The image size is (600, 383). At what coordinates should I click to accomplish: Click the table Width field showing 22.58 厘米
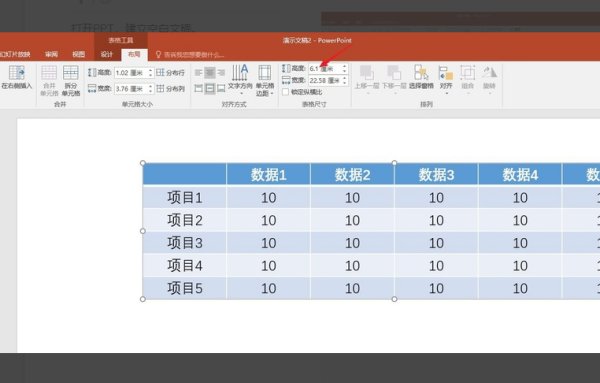325,80
